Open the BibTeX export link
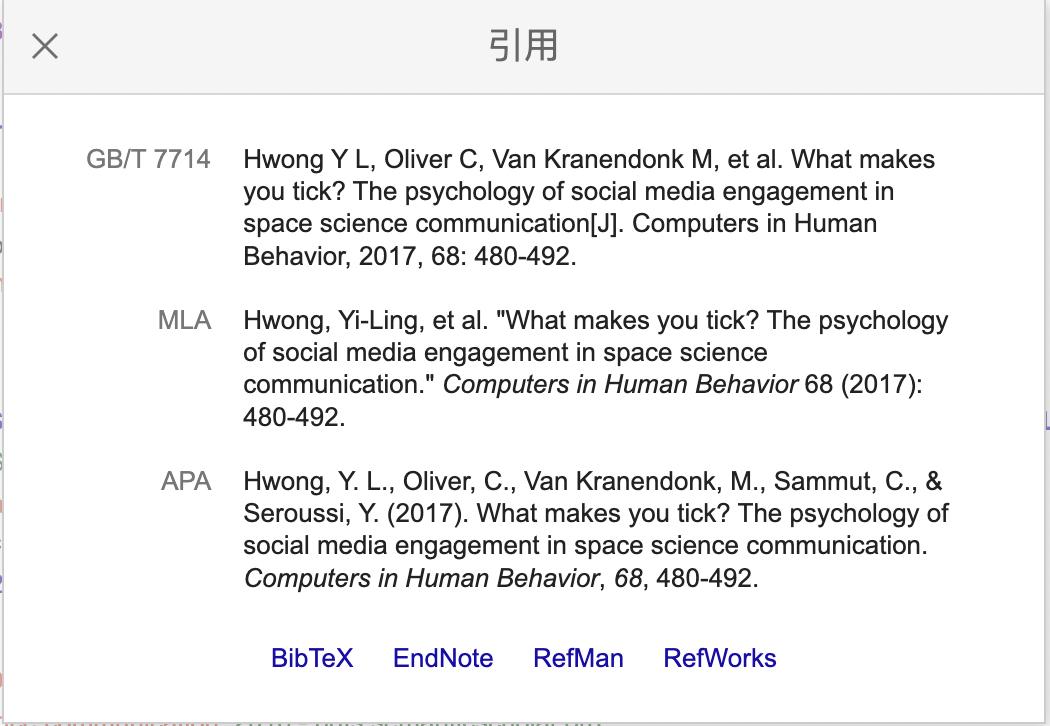1050x726 pixels. 312,658
